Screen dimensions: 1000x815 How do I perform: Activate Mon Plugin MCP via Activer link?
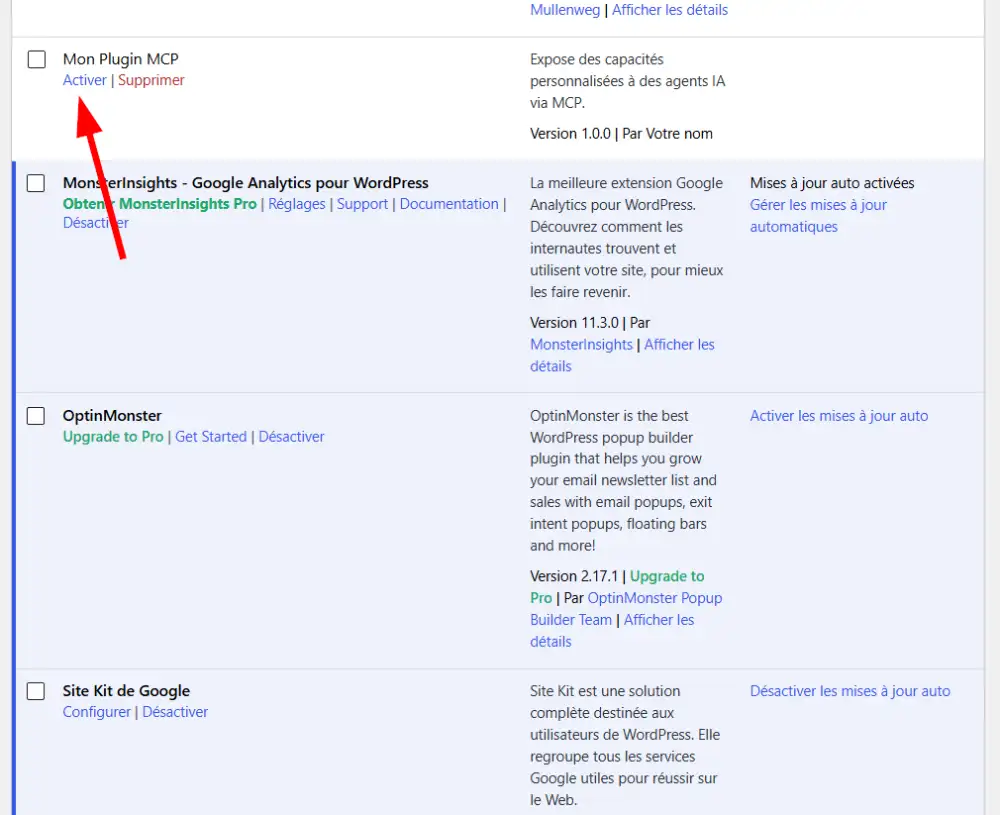pyautogui.click(x=85, y=80)
